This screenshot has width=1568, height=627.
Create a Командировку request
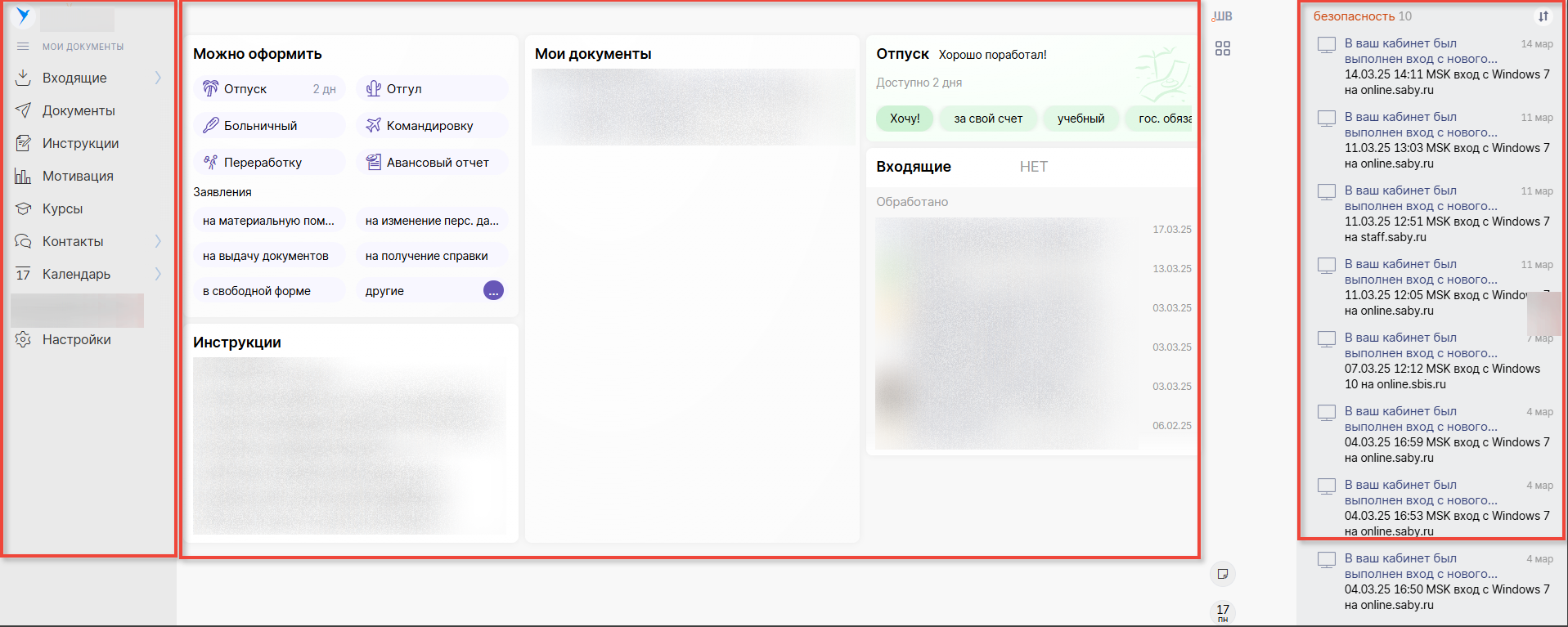429,126
